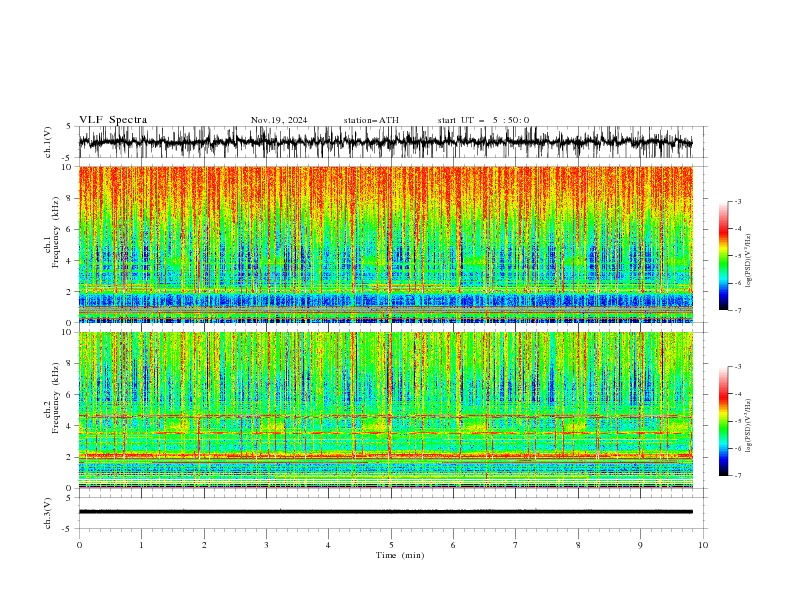The image size is (792, 612).
Task: Click the "VLF Spectra" title text
Action: (x=113, y=120)
